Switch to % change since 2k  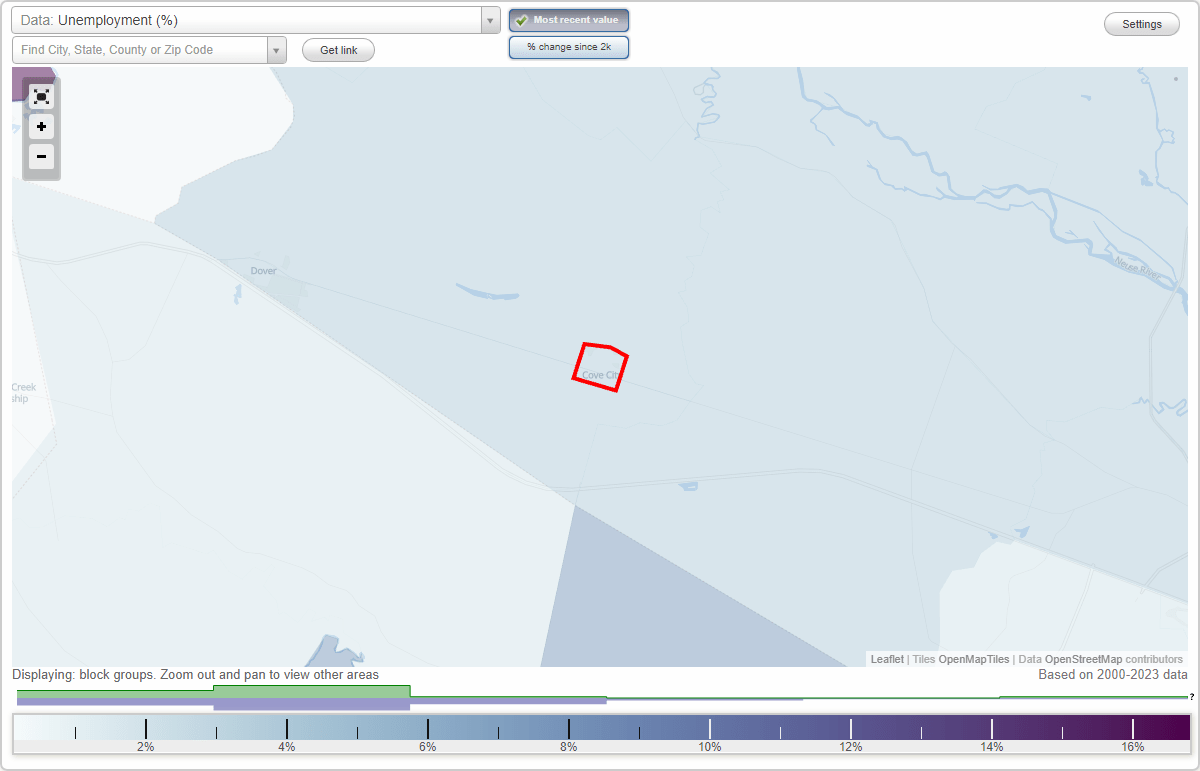[569, 47]
